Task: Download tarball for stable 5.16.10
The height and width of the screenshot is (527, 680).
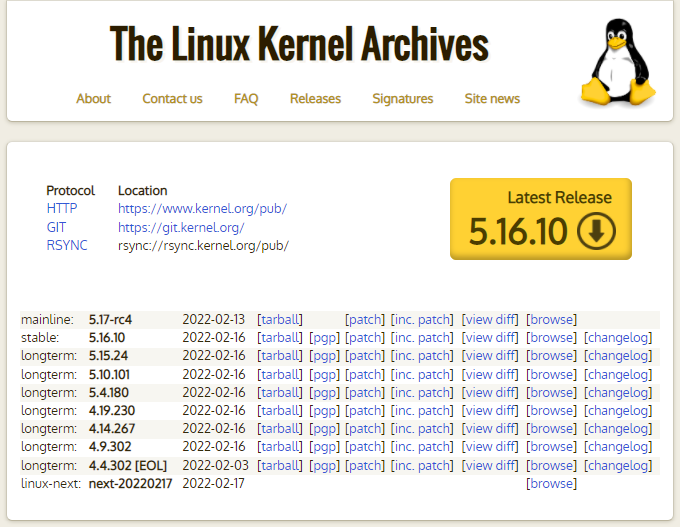Action: tap(280, 337)
